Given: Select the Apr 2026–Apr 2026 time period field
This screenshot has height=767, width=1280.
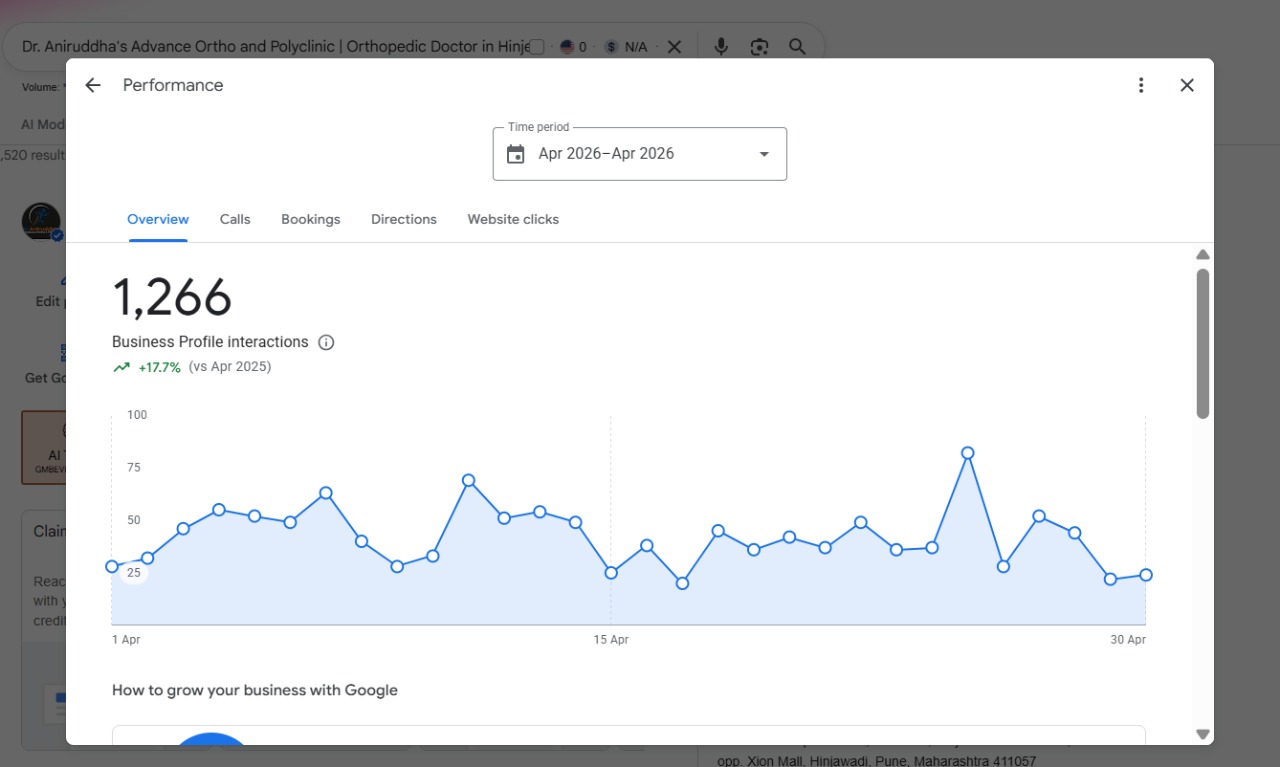Looking at the screenshot, I should (640, 154).
